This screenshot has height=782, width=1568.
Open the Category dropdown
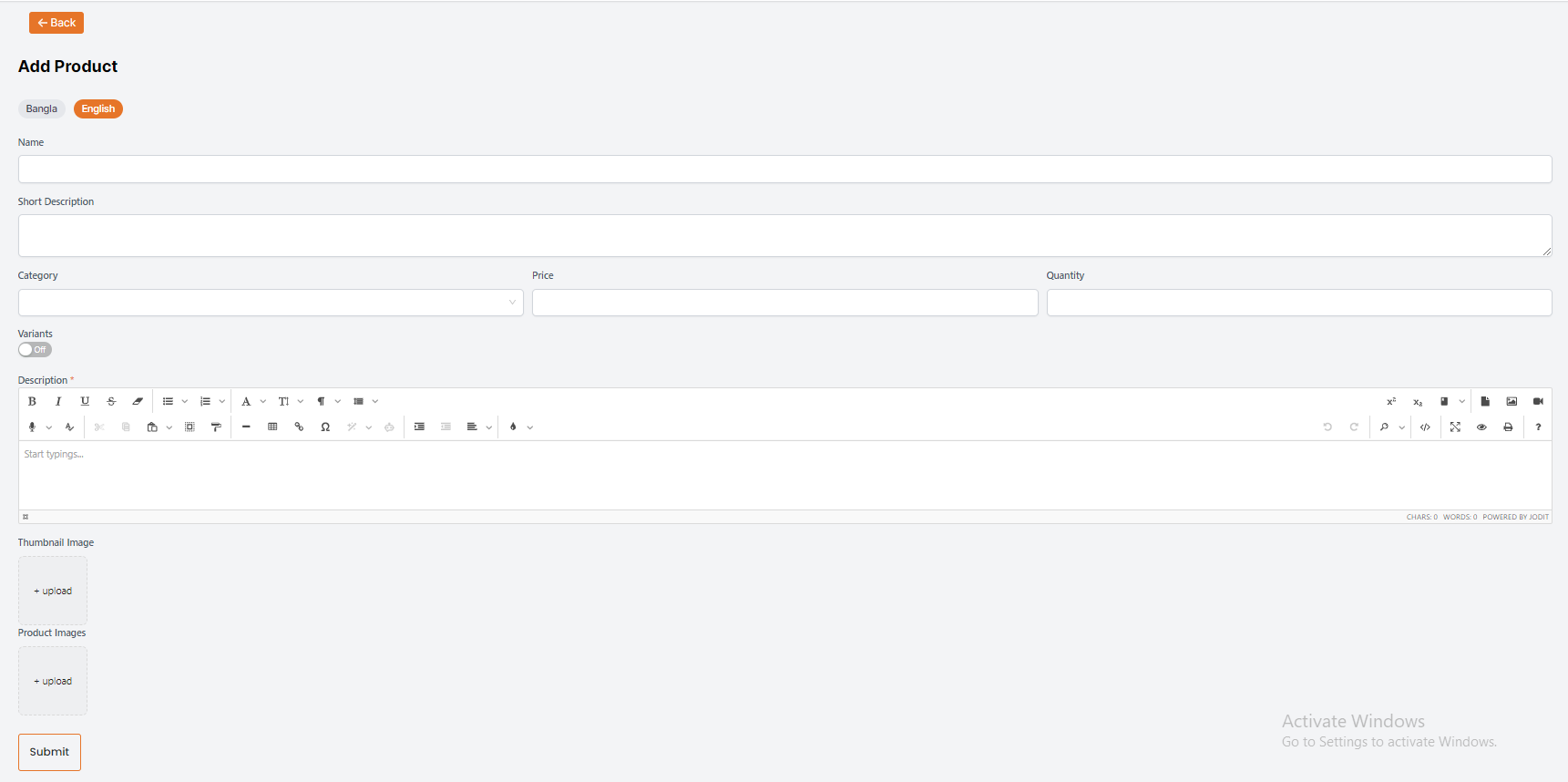tap(271, 303)
